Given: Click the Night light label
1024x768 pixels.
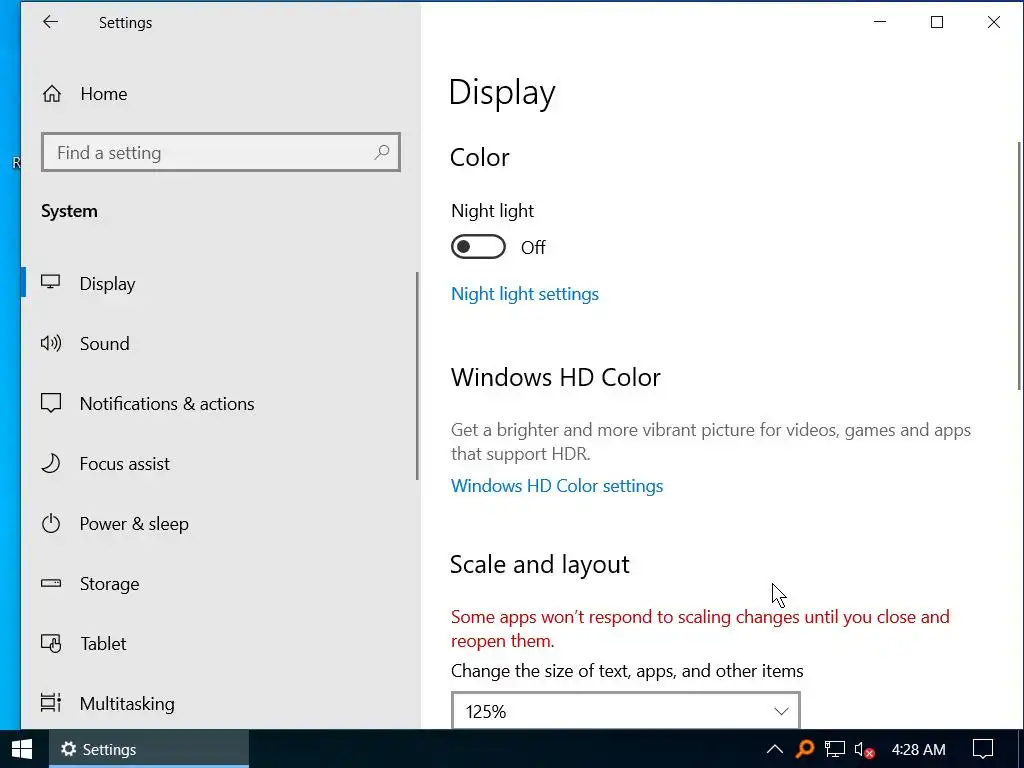Looking at the screenshot, I should (x=492, y=211).
